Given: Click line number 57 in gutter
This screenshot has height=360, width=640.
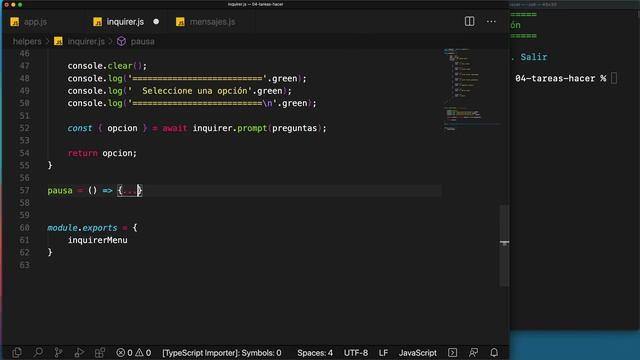Looking at the screenshot, I should click(x=24, y=190).
